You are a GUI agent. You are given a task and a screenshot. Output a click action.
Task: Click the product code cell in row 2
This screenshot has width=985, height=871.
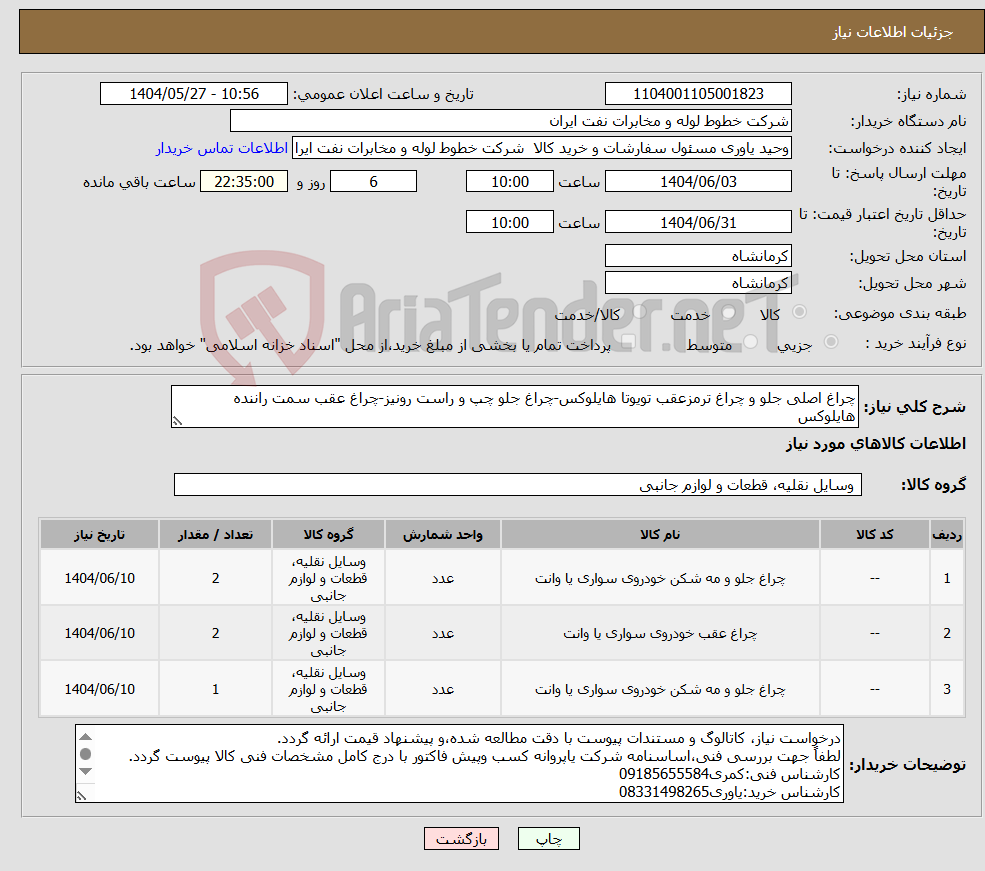click(874, 634)
